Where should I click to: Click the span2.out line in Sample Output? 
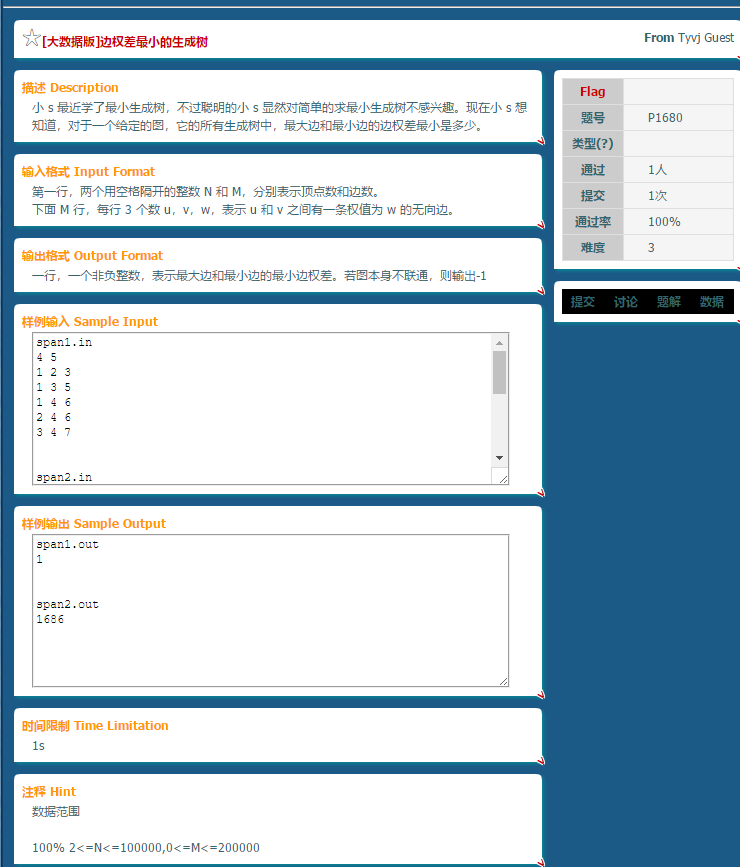[67, 604]
